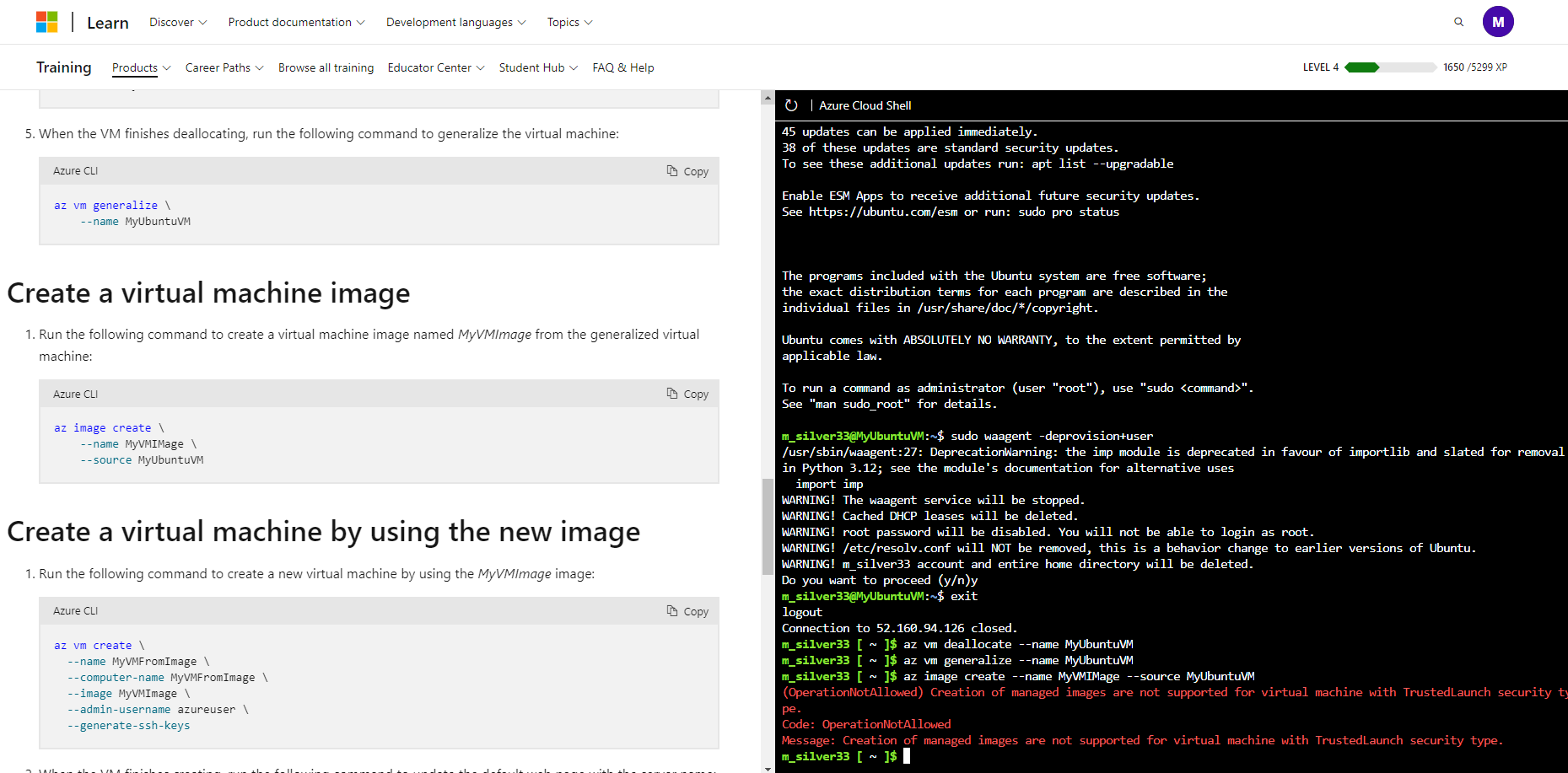Expand the Educator Center menu

[x=436, y=67]
